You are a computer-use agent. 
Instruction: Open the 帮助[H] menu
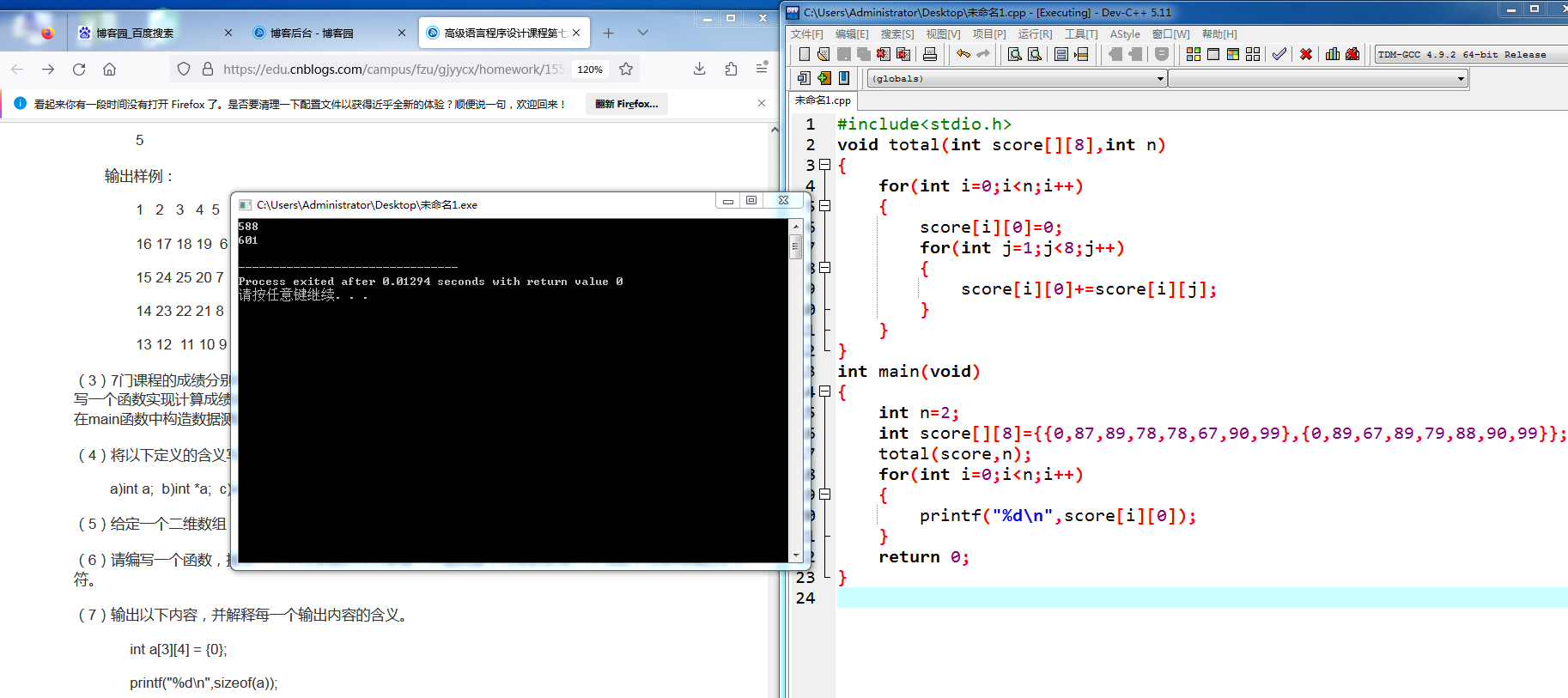[1219, 33]
